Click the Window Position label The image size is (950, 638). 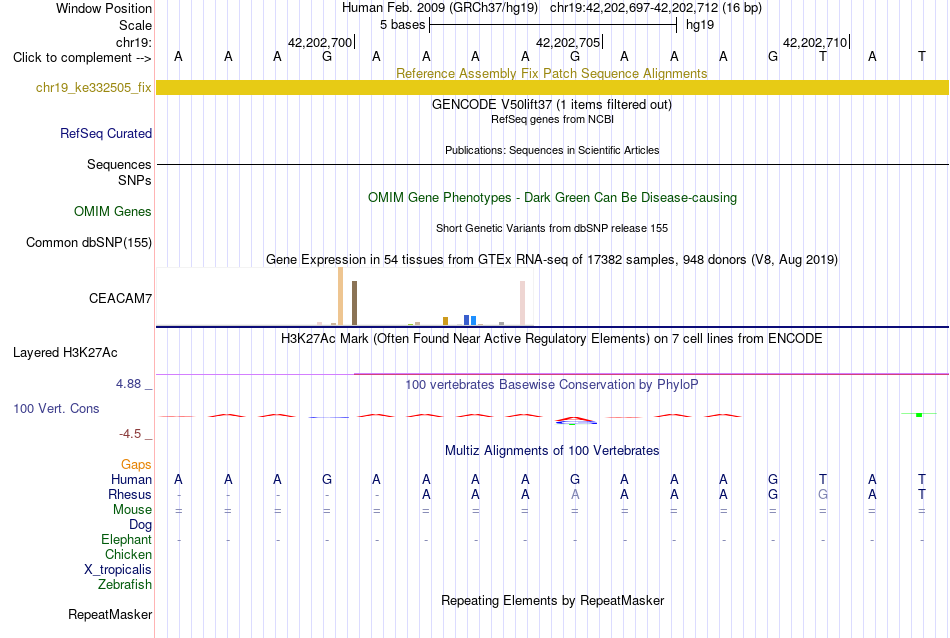point(104,8)
